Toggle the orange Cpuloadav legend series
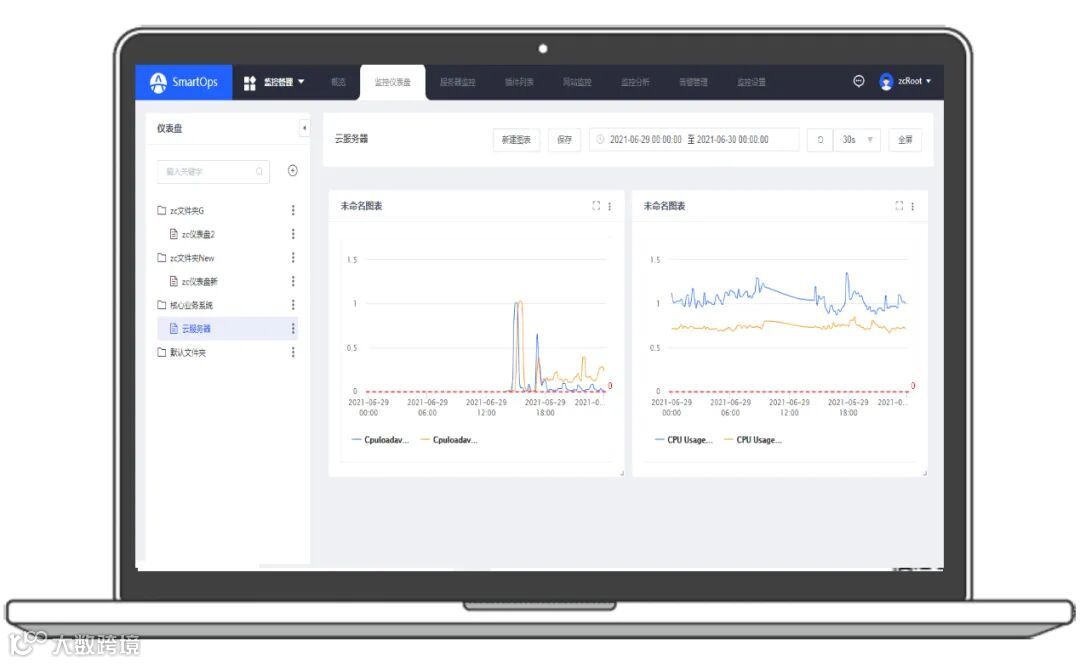 pyautogui.click(x=449, y=440)
